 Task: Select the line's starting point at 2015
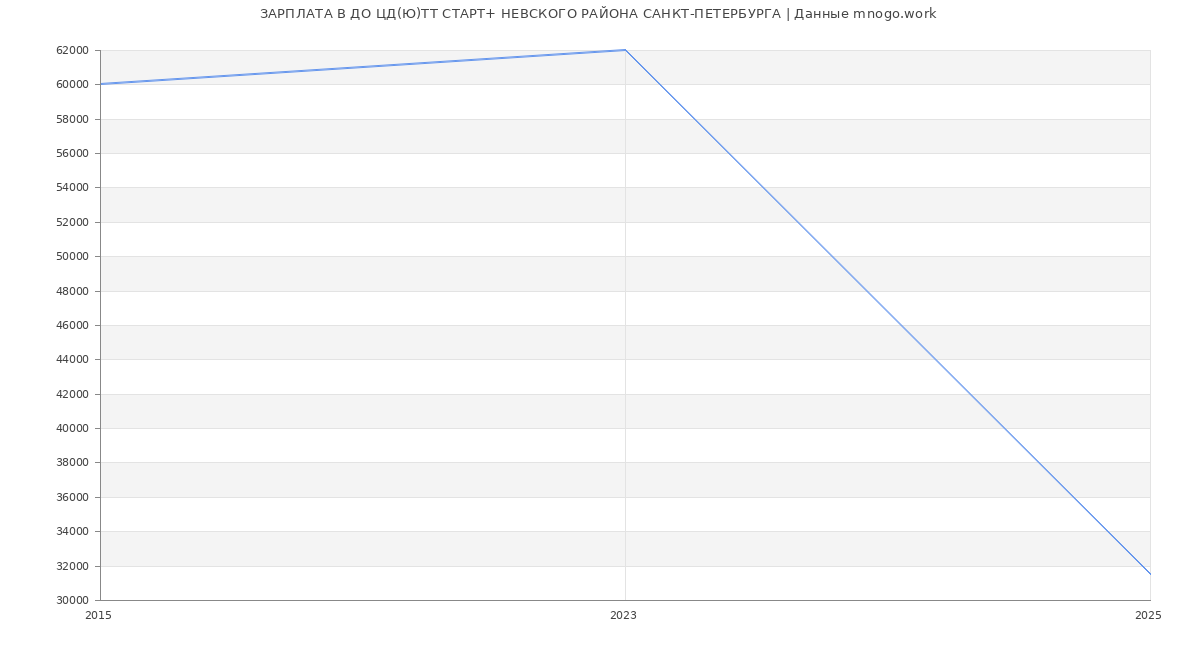(x=101, y=84)
